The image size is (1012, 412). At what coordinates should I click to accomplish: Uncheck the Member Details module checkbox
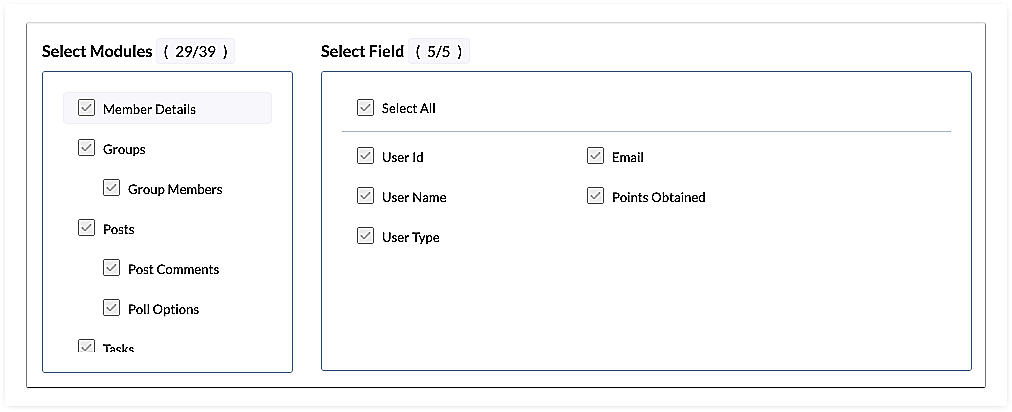pyautogui.click(x=86, y=108)
